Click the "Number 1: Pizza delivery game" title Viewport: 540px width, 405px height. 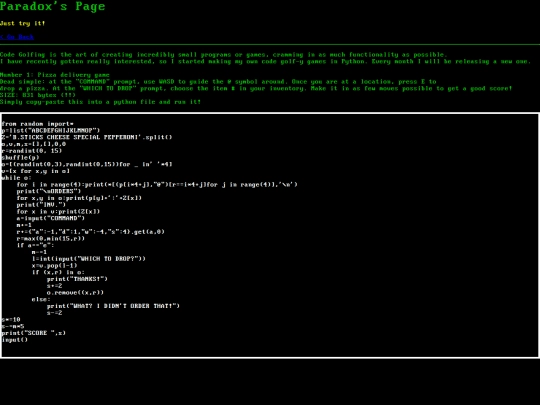coord(55,75)
